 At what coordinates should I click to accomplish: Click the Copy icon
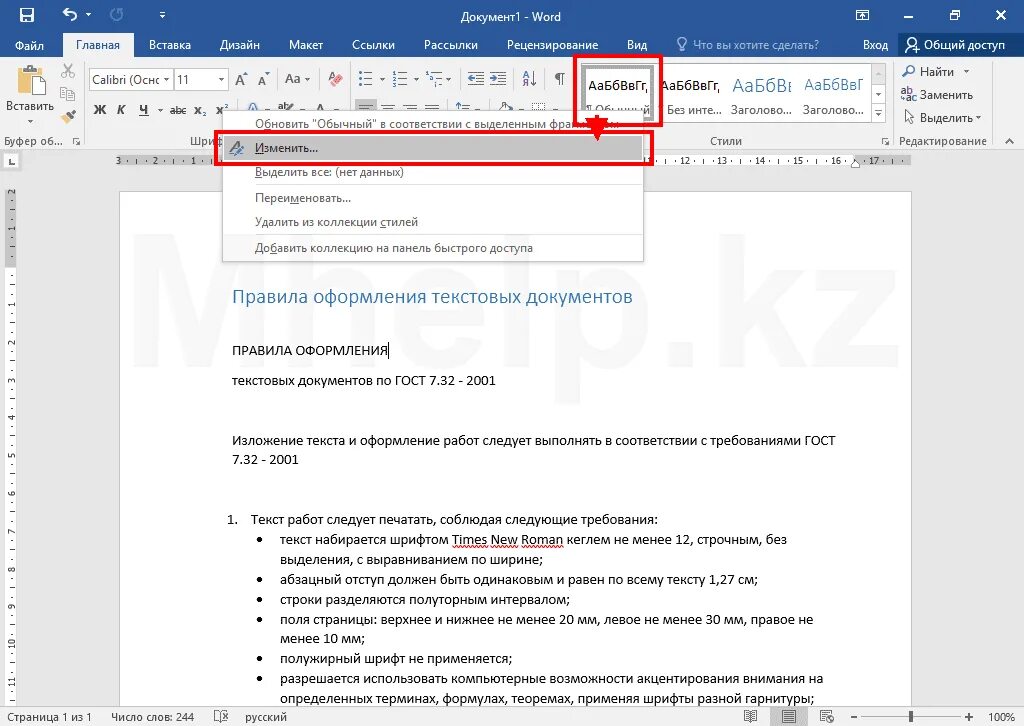(68, 93)
